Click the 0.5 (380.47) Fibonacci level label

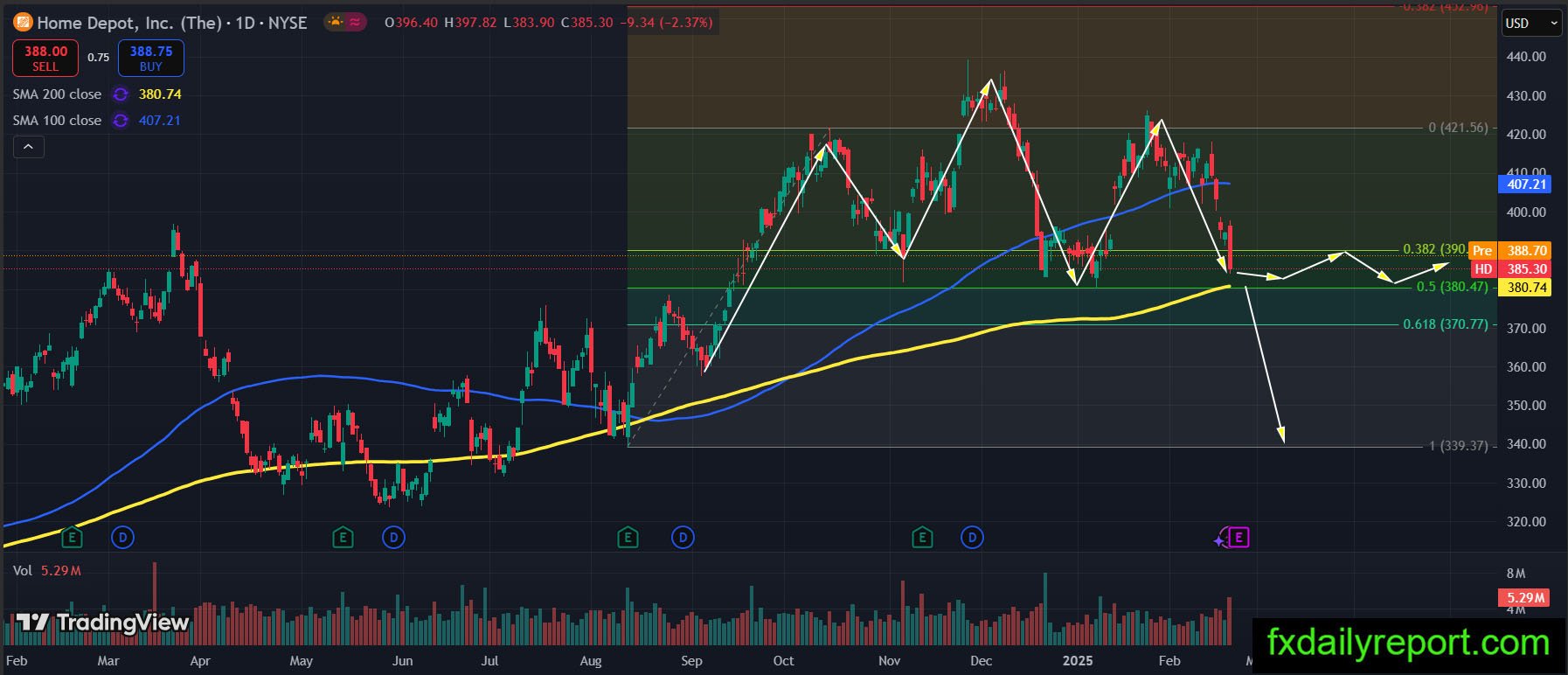click(1452, 287)
